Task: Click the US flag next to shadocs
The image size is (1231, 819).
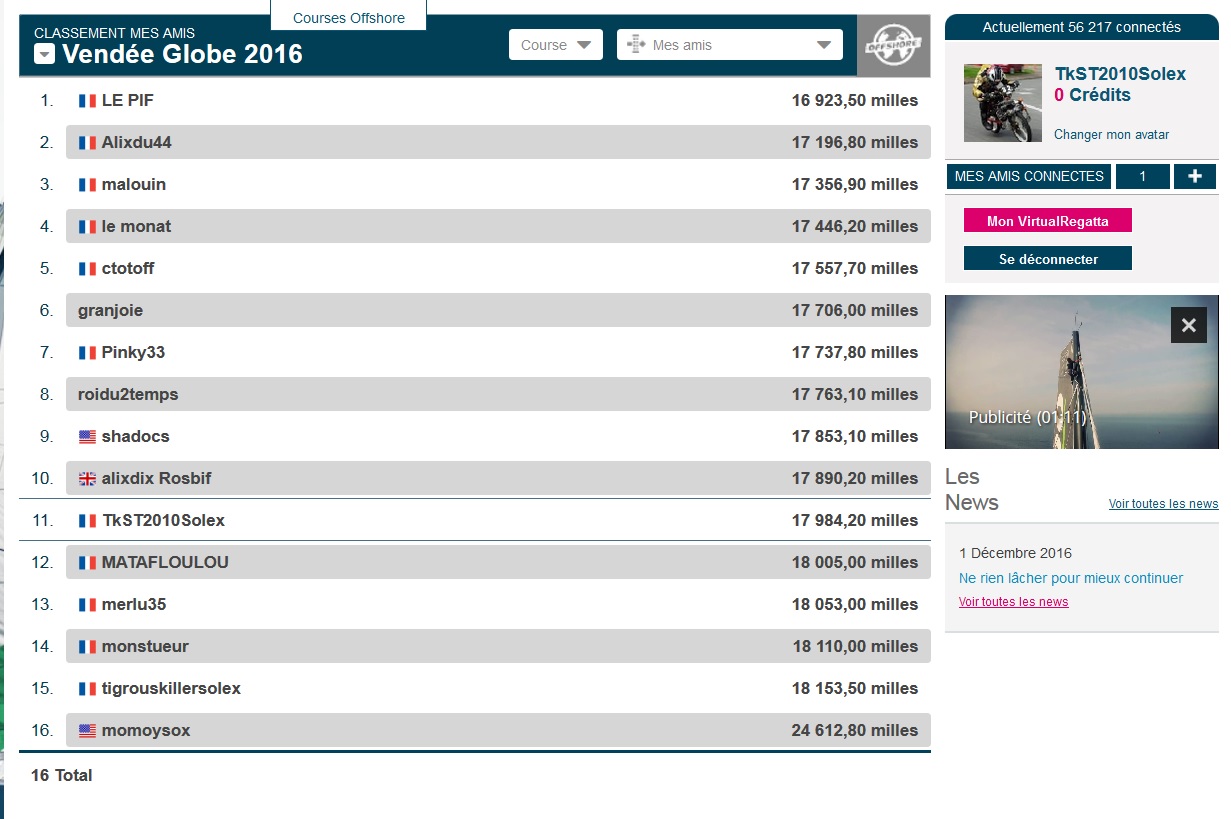Action: [x=87, y=437]
